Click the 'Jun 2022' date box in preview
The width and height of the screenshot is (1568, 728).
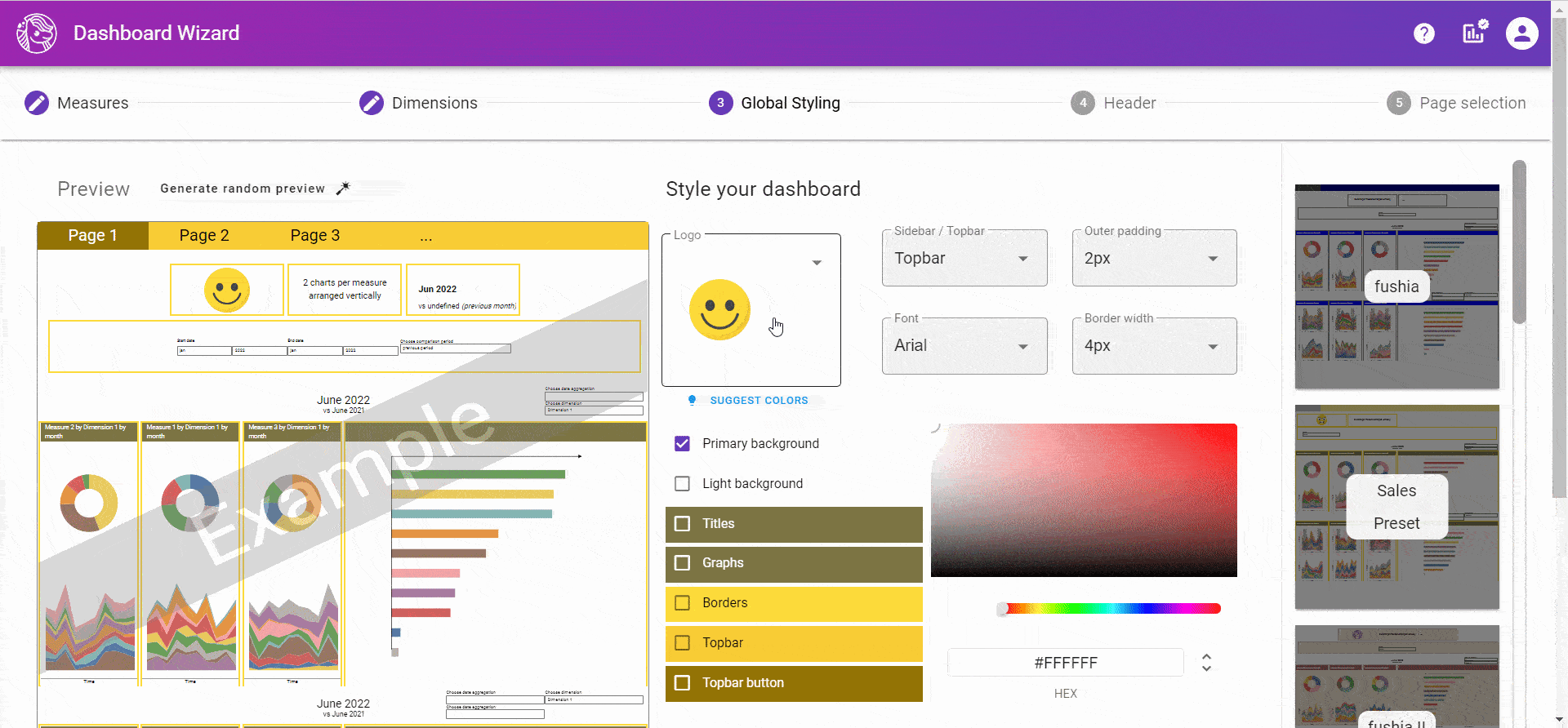tap(463, 290)
